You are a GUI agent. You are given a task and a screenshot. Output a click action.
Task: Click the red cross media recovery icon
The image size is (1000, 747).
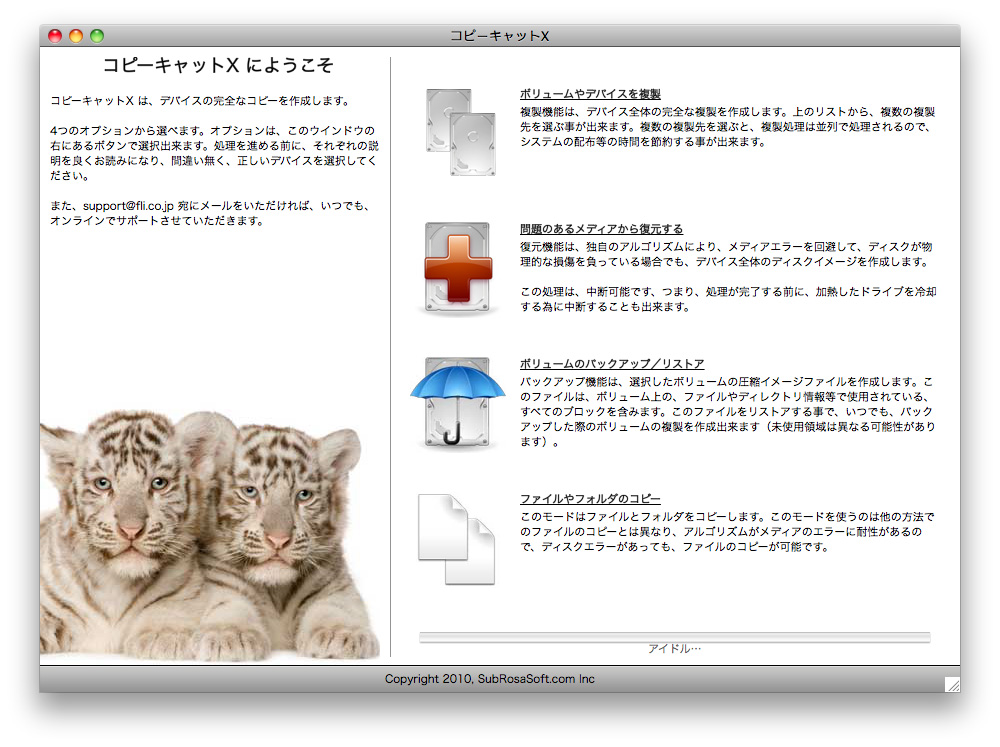[458, 269]
